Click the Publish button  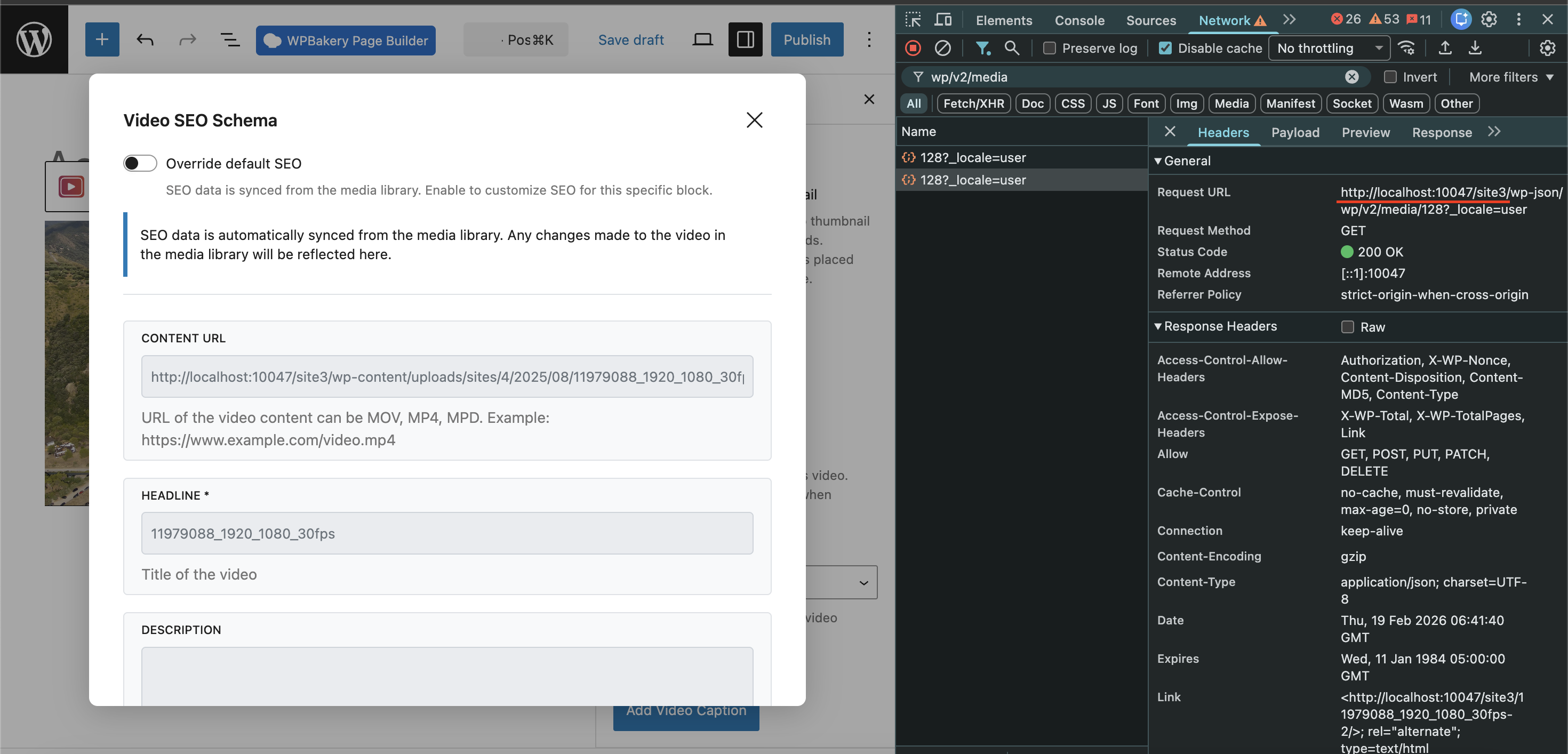(806, 39)
